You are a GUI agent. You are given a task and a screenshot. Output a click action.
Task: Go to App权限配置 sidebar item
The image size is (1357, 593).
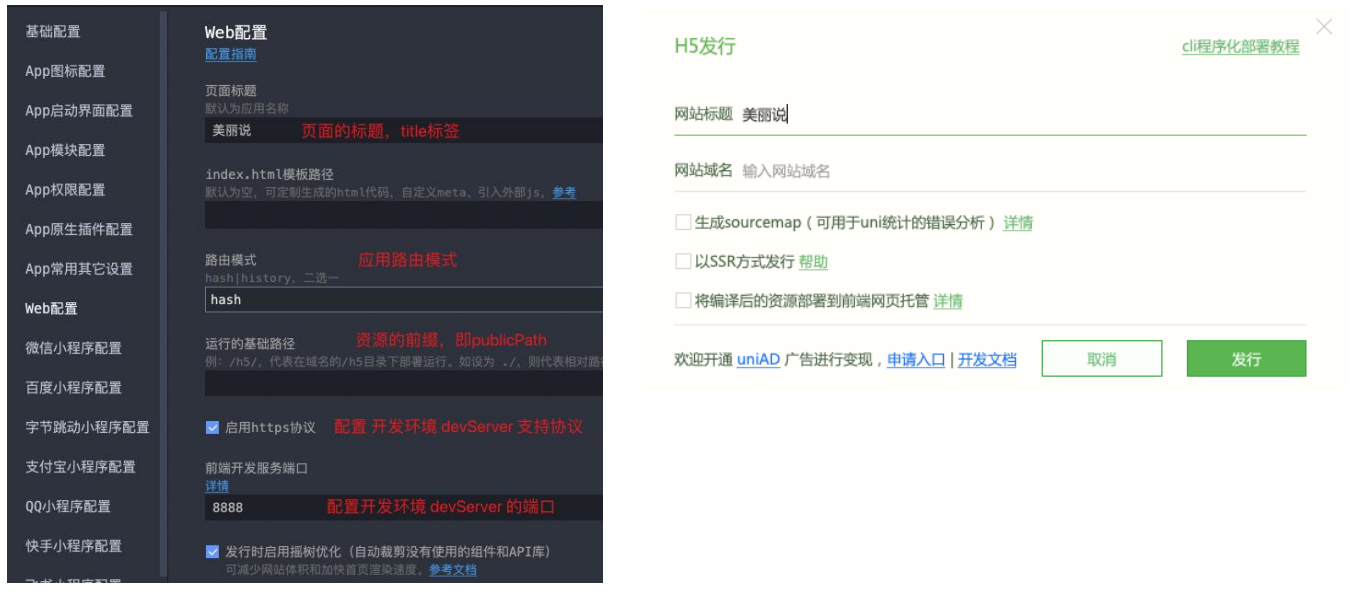pos(65,190)
